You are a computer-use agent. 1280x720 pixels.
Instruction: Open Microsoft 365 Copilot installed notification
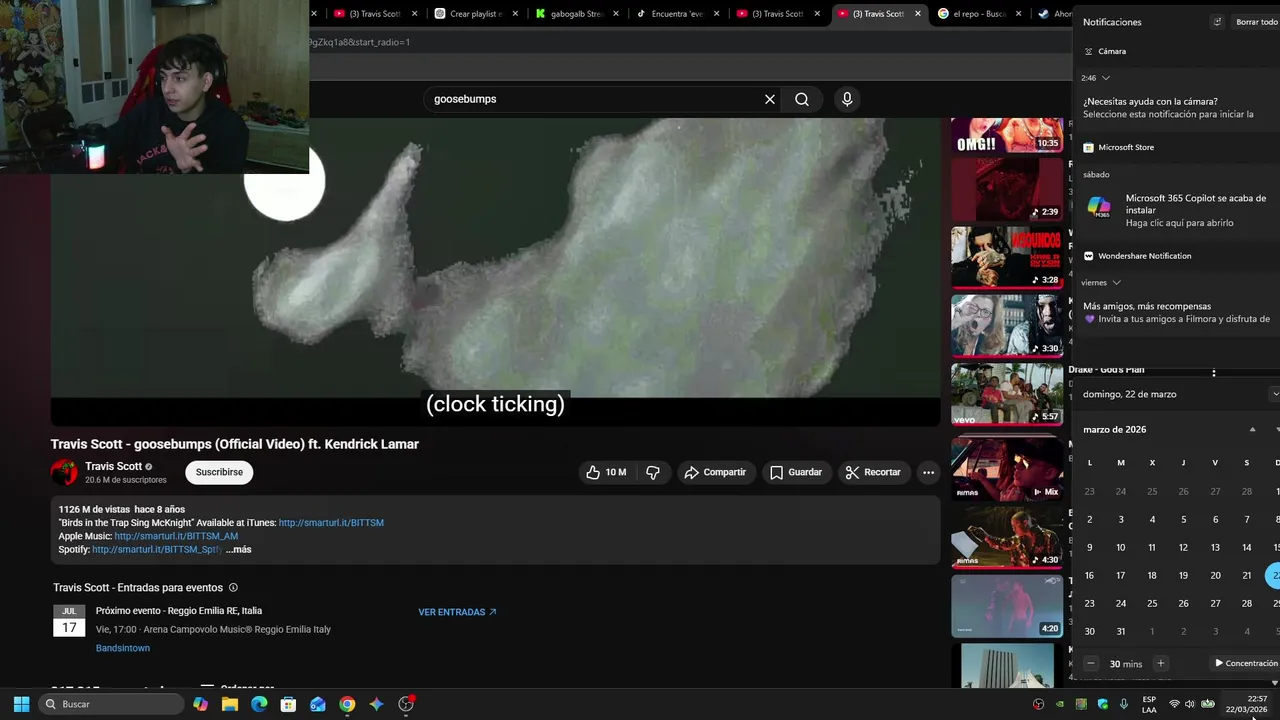click(1177, 210)
